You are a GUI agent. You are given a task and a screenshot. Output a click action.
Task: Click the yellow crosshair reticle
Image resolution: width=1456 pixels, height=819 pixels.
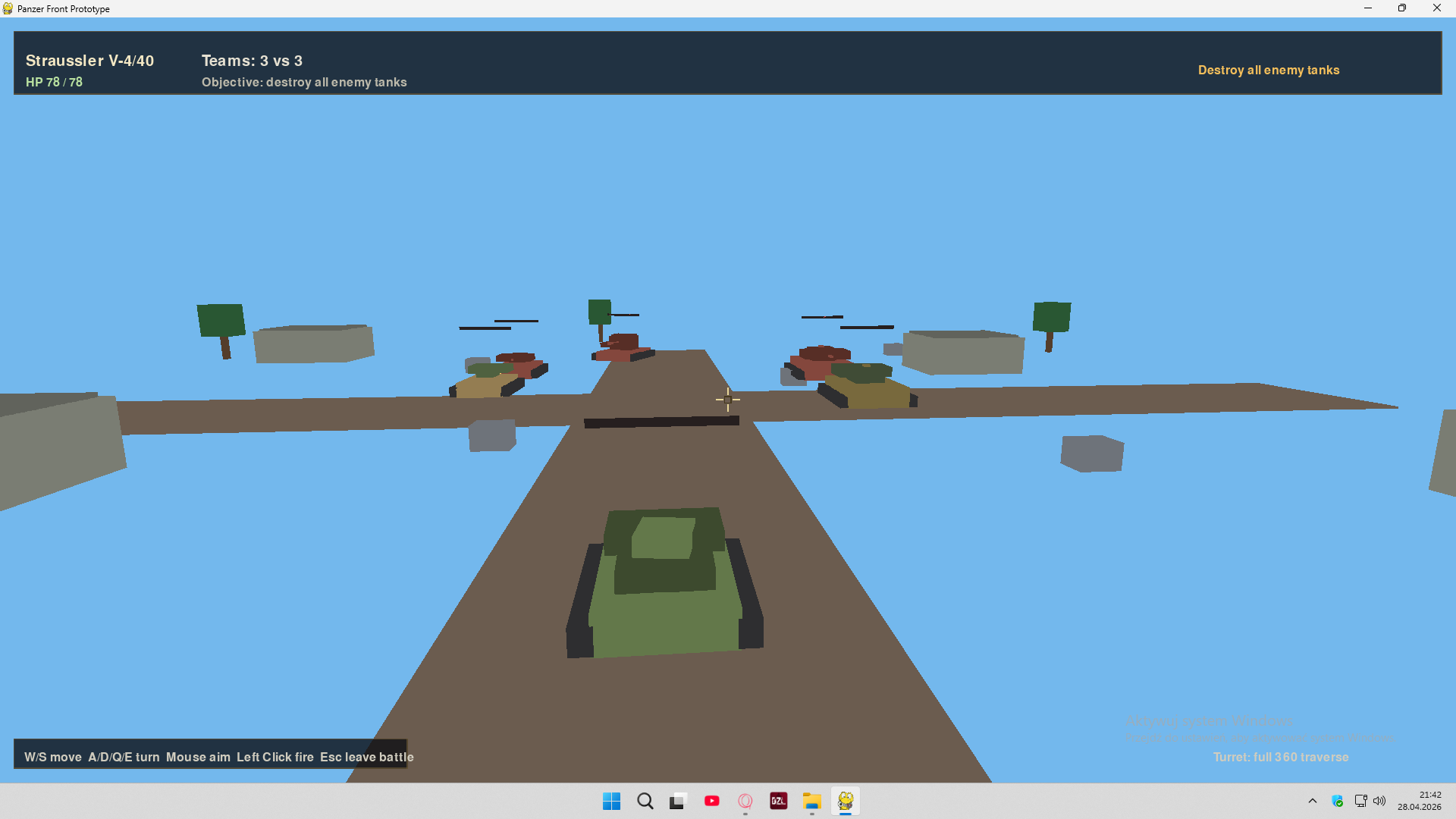pyautogui.click(x=728, y=400)
